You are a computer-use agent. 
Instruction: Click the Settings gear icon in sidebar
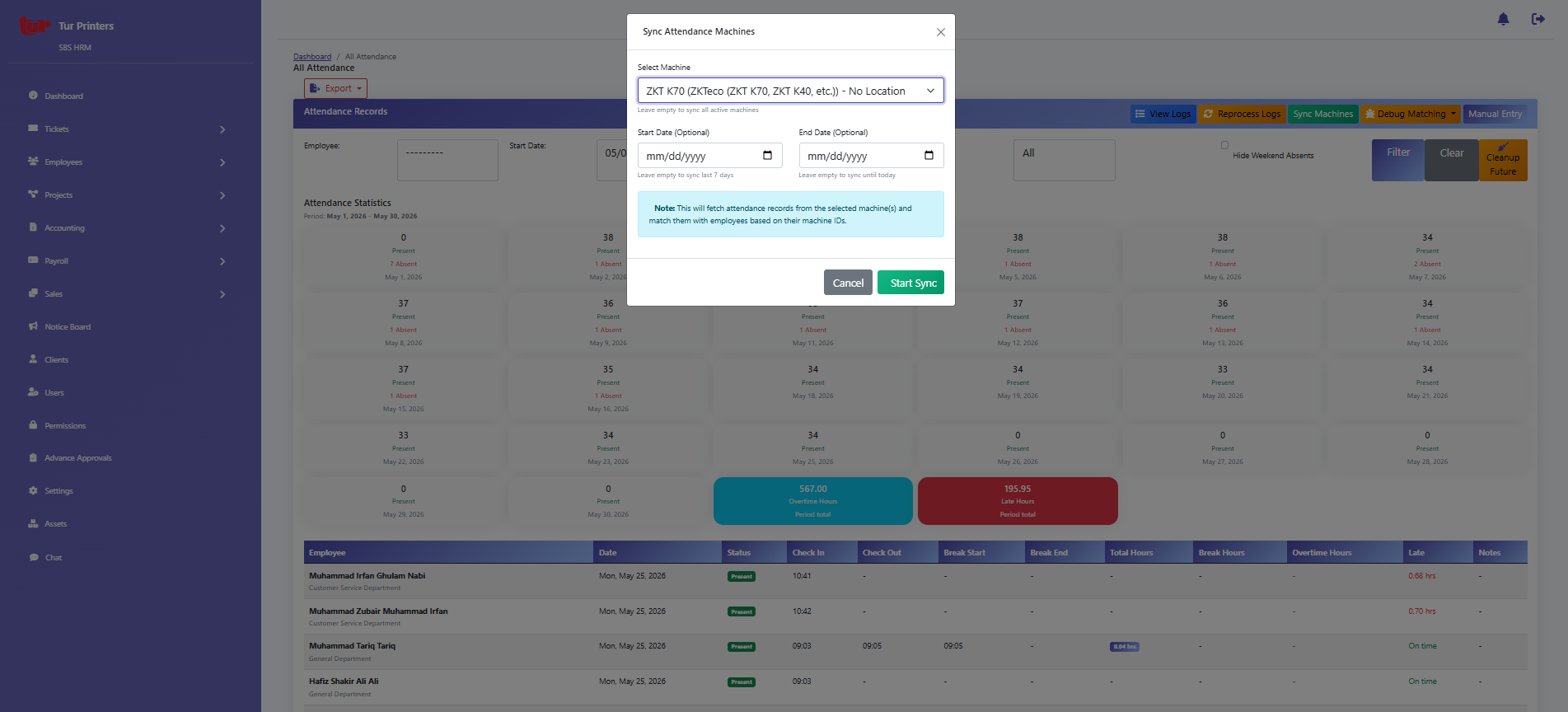(33, 490)
